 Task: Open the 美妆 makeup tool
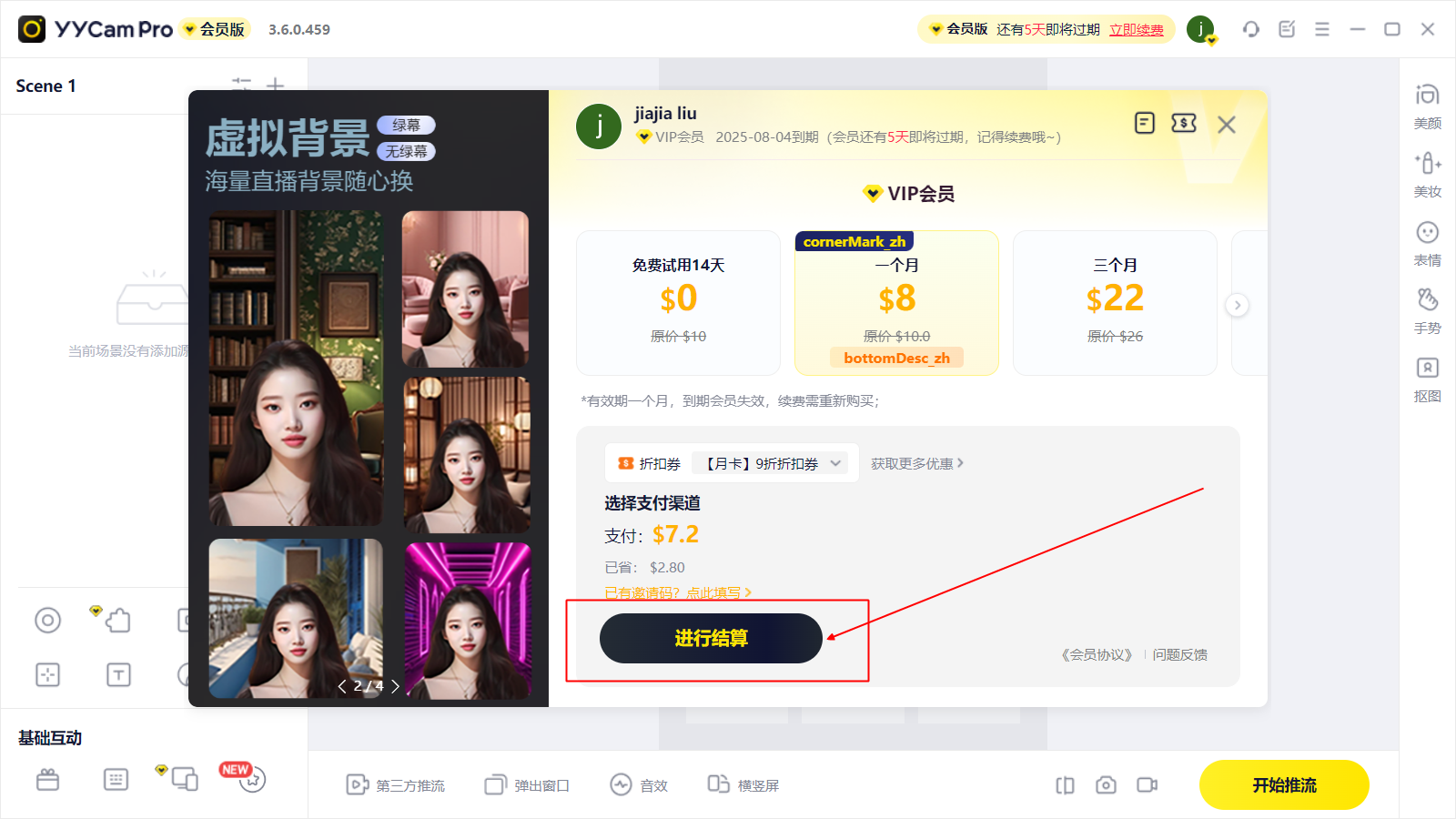click(1427, 175)
